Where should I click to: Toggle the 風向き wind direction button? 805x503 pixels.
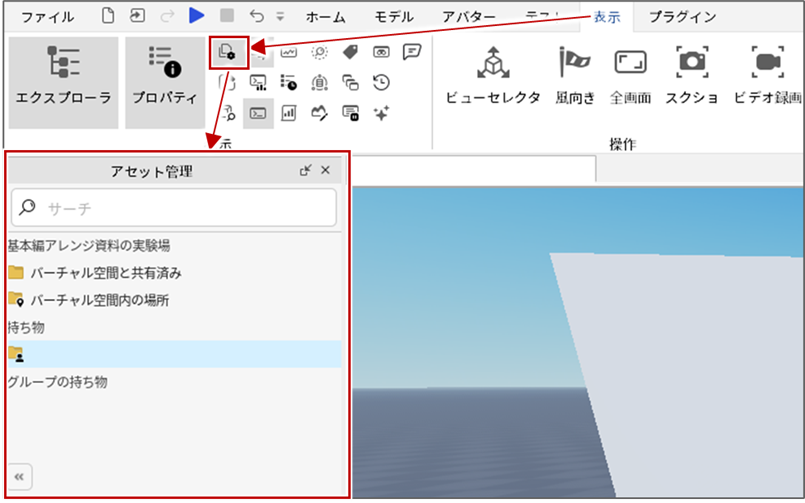tap(574, 76)
